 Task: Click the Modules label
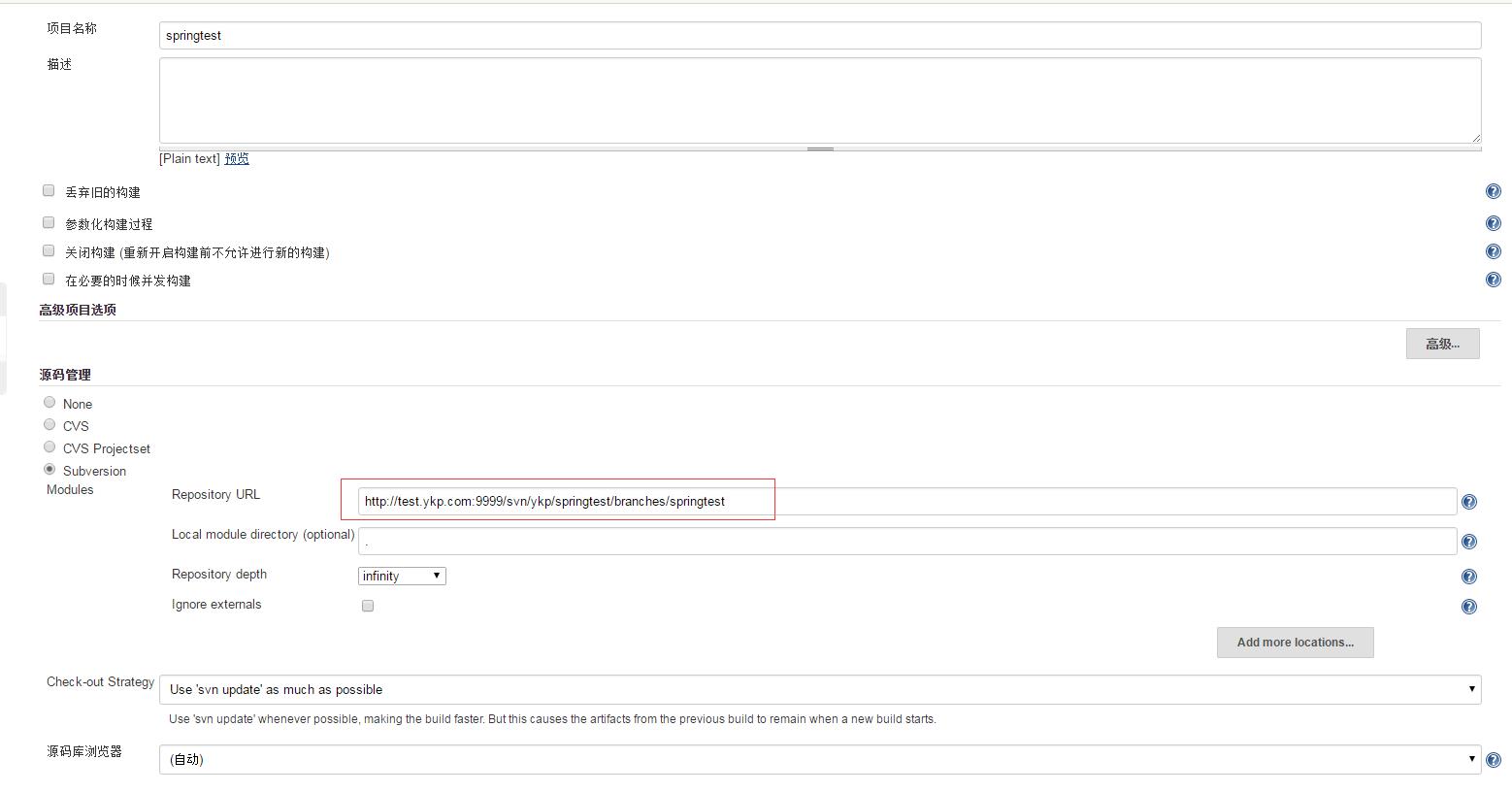[x=70, y=489]
